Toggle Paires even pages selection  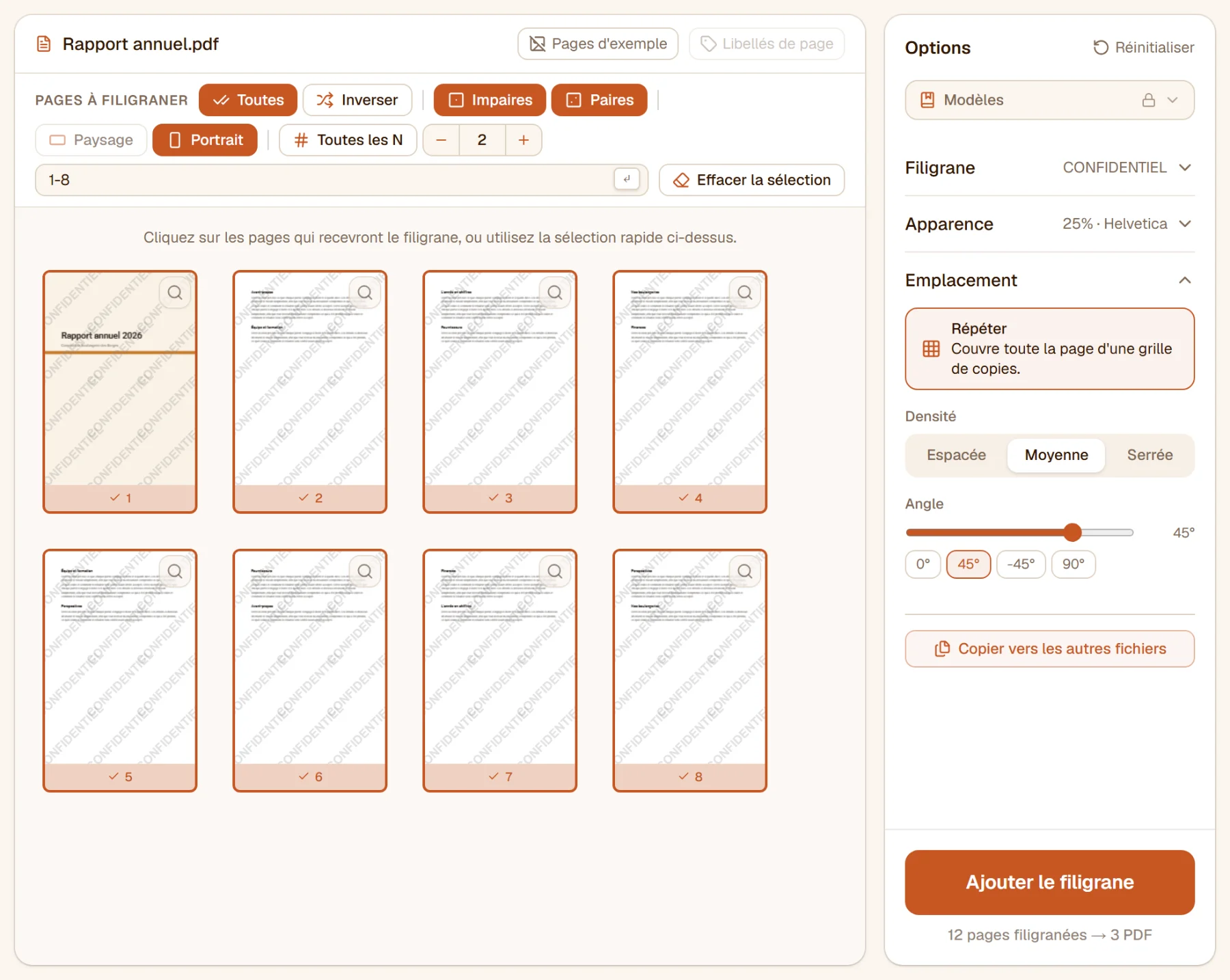point(599,100)
